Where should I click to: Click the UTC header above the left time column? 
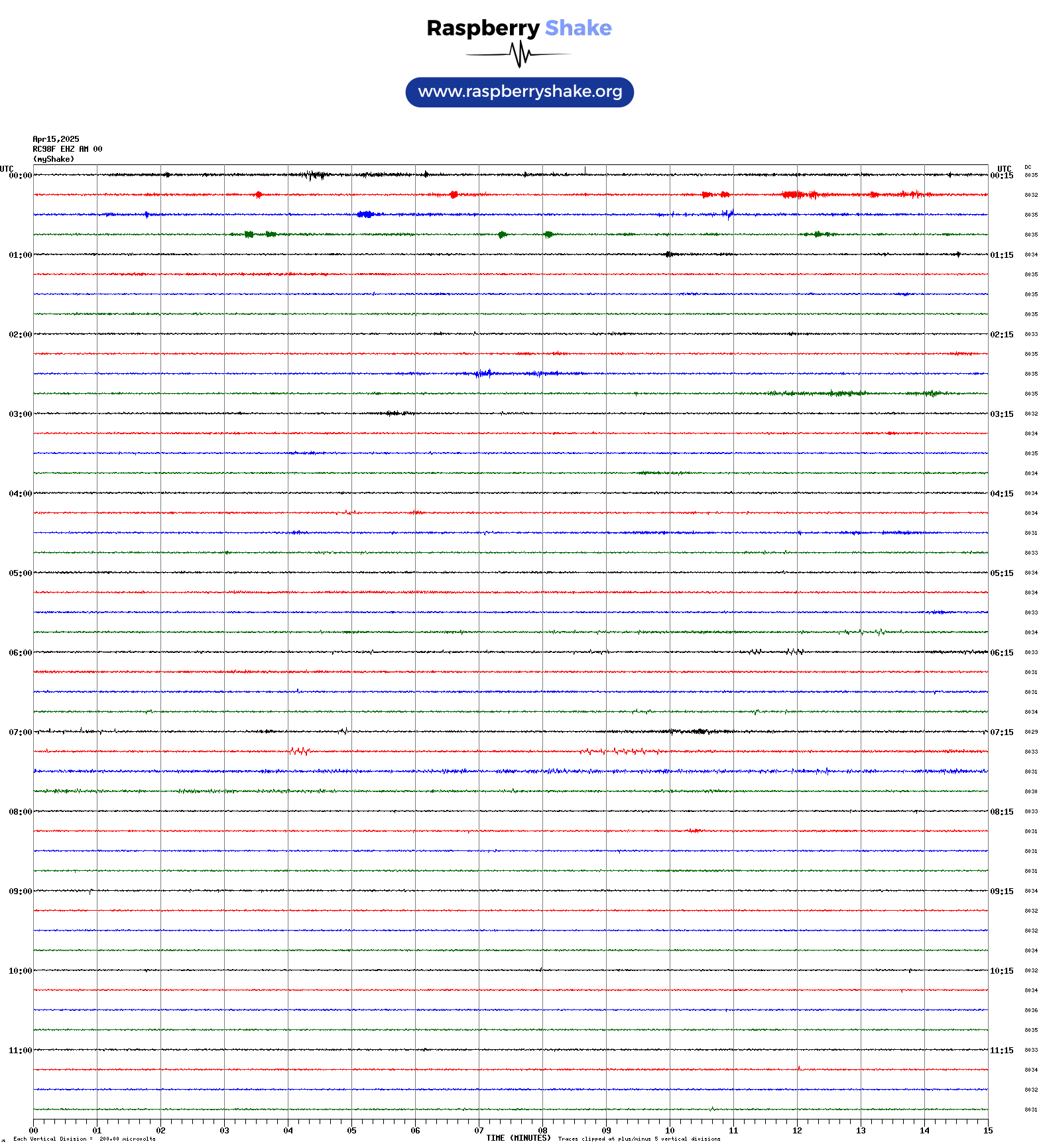click(x=7, y=168)
